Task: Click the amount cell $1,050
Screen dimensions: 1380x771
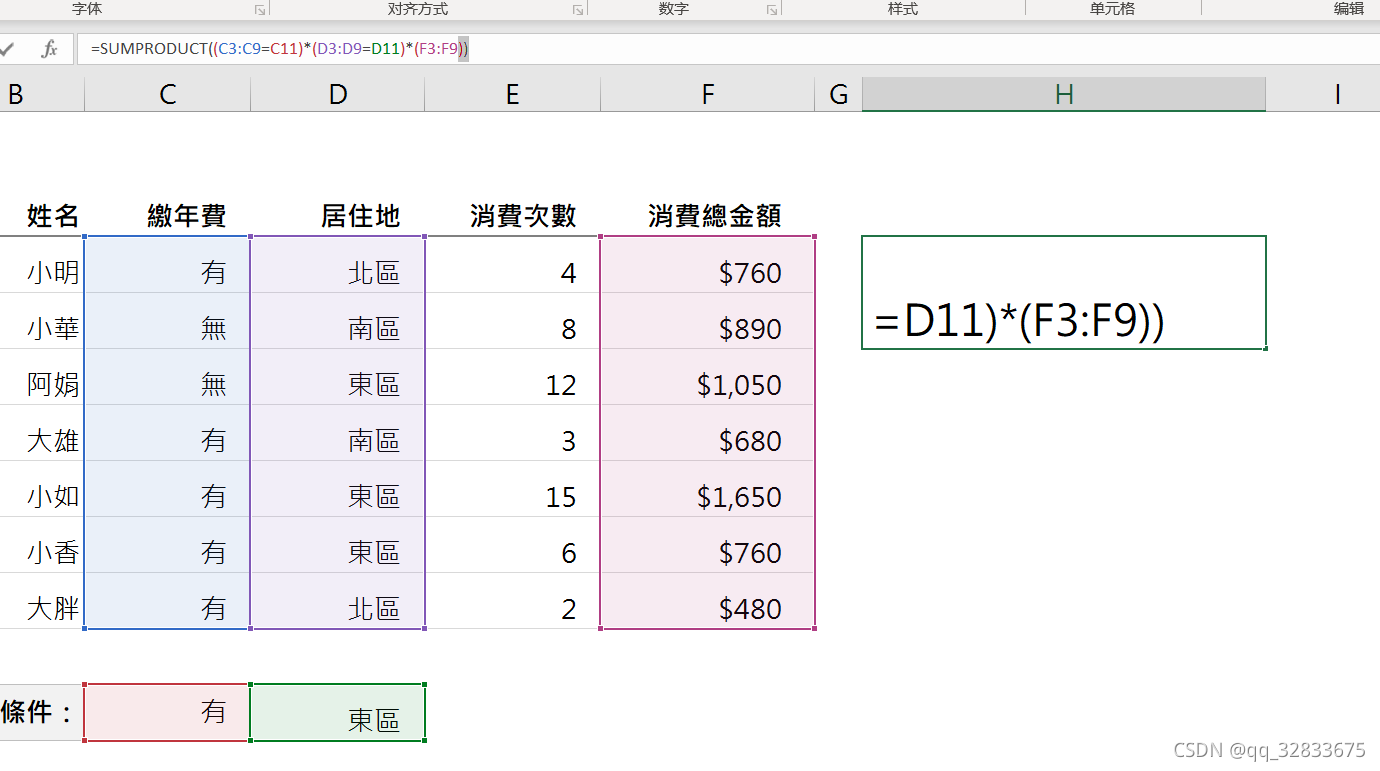Action: [x=708, y=377]
